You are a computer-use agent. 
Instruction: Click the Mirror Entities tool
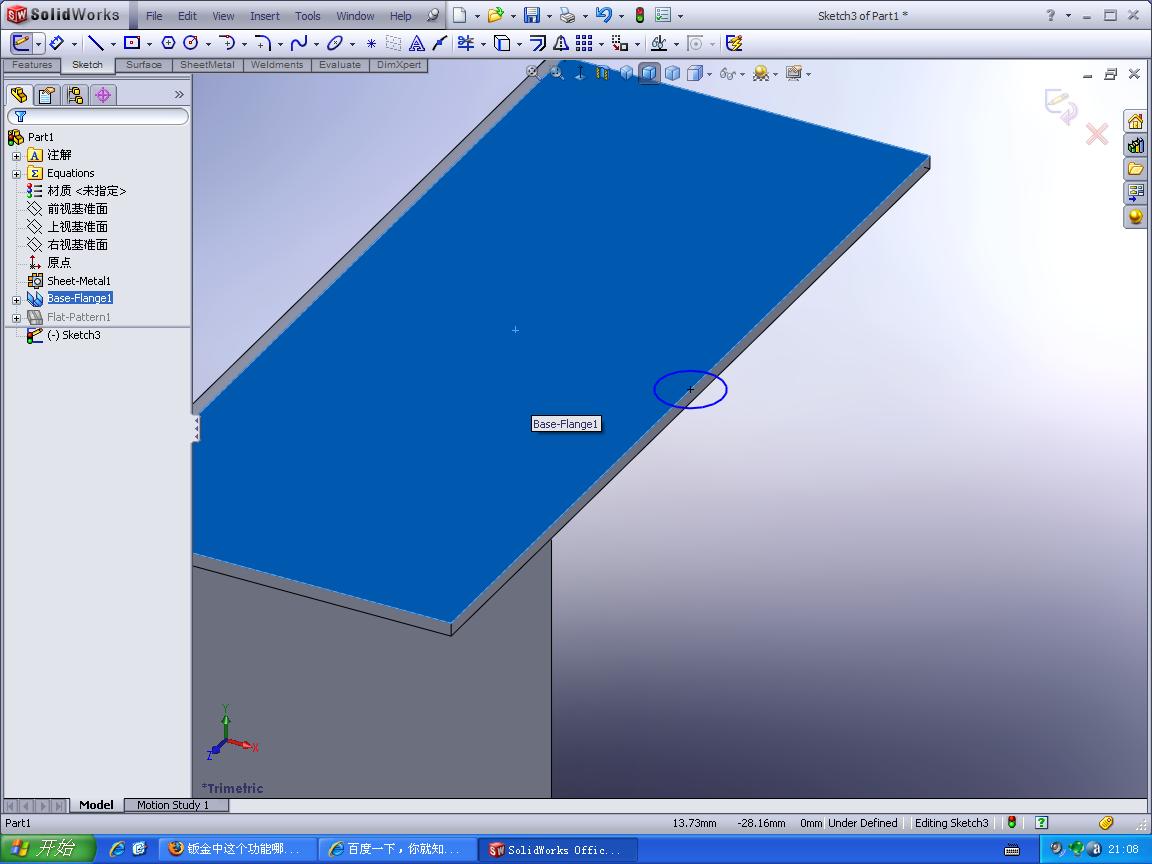point(561,43)
